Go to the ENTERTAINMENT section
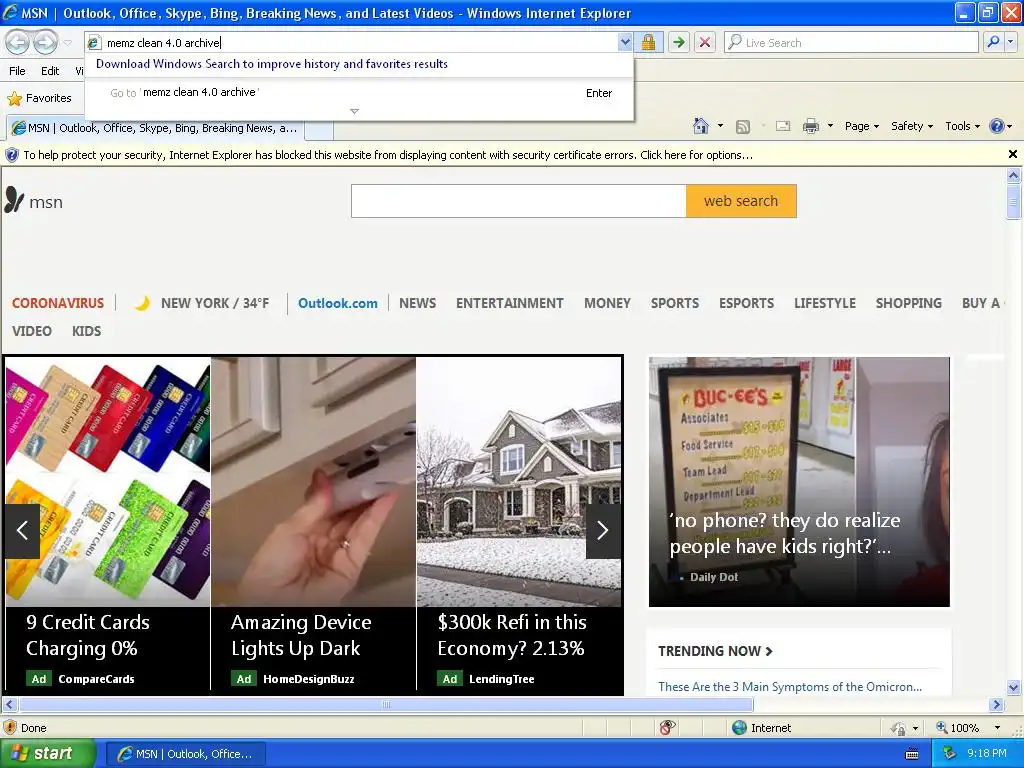The width and height of the screenshot is (1024, 768). (509, 303)
